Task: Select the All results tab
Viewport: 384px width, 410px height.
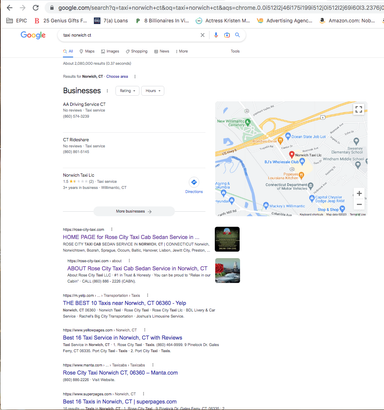Action: pos(68,51)
